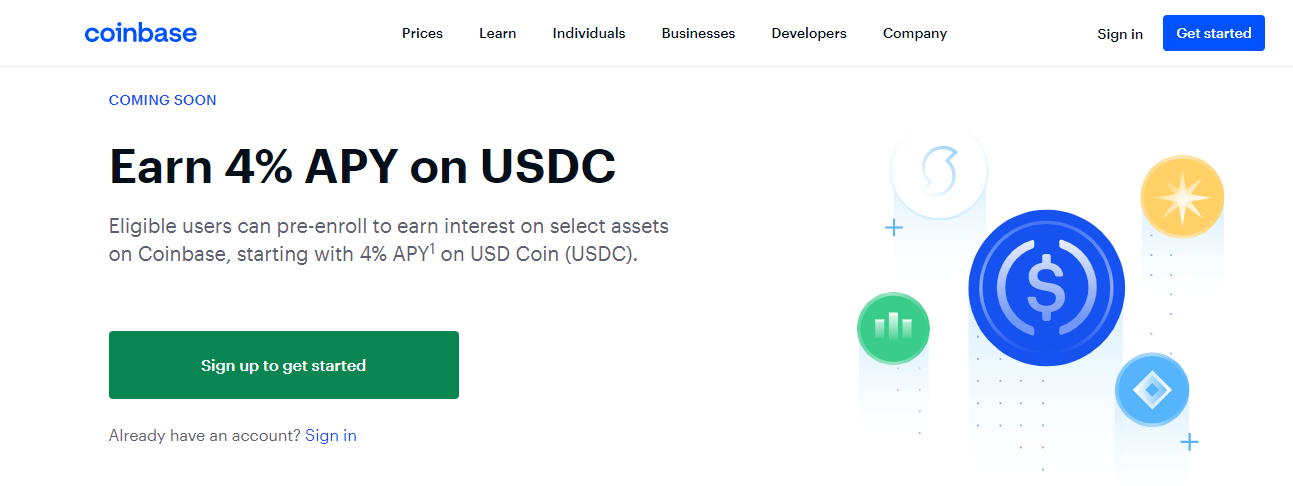Open the Company navigation menu
The height and width of the screenshot is (486, 1293).
[x=915, y=33]
